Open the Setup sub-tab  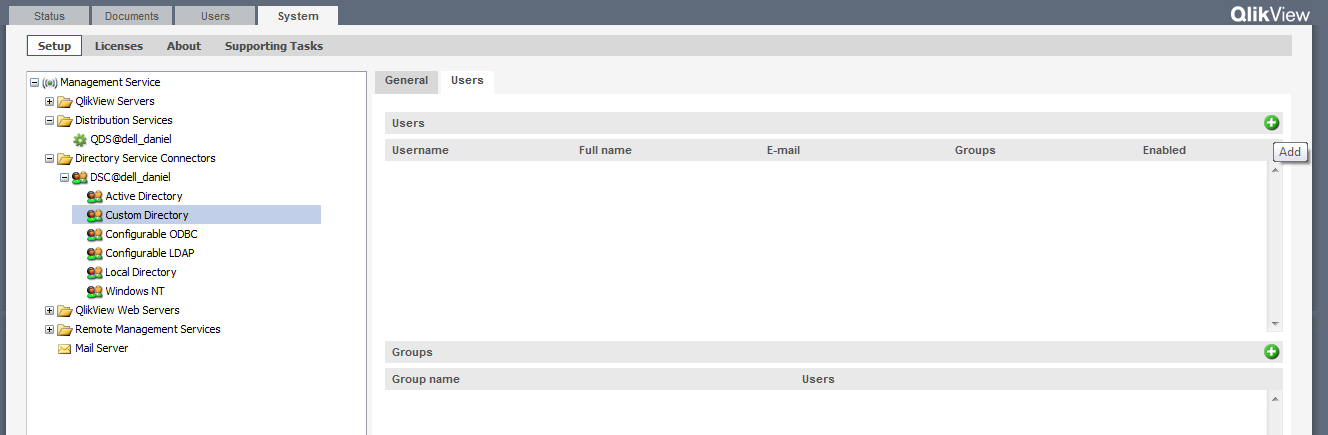tap(54, 46)
